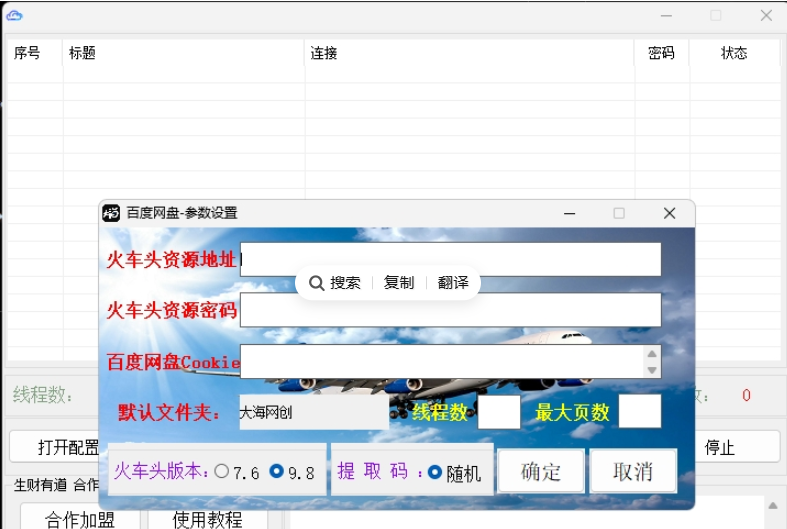Click the 使用教程 button

click(208, 517)
